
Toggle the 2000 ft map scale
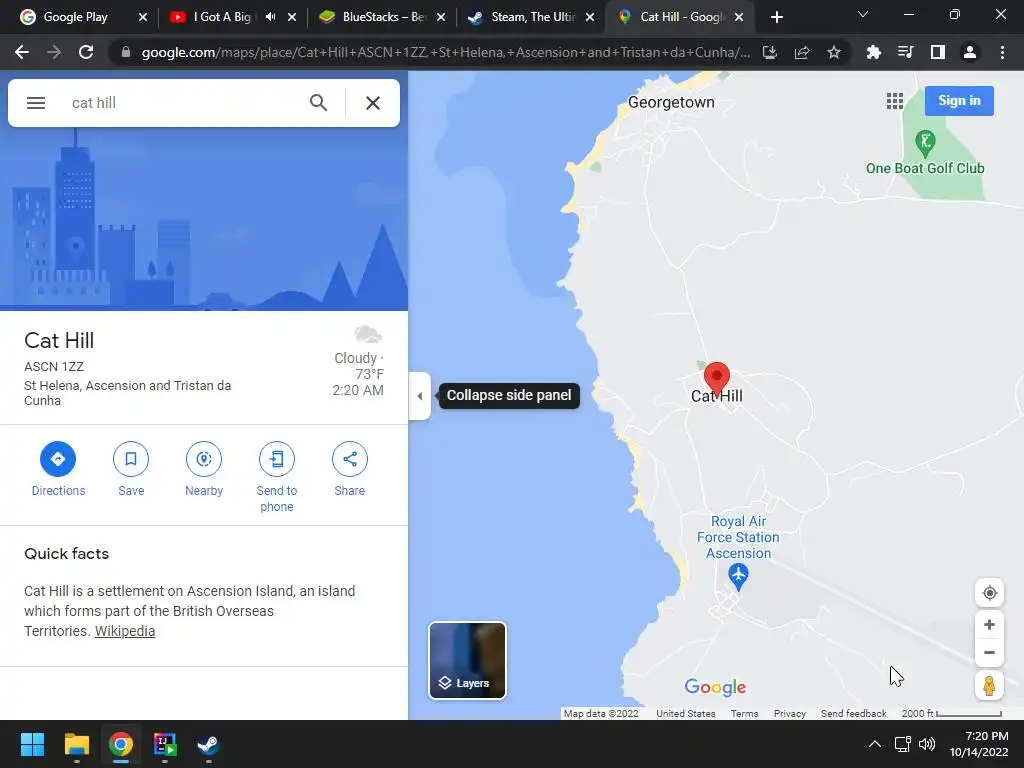[952, 713]
